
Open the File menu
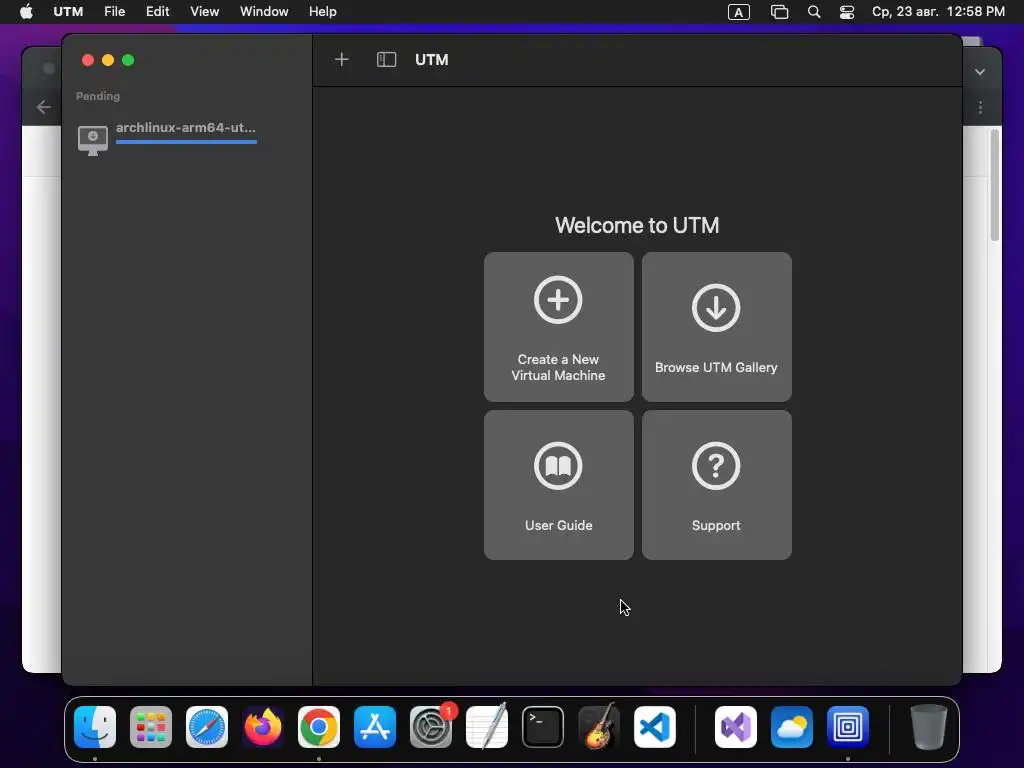click(x=114, y=12)
